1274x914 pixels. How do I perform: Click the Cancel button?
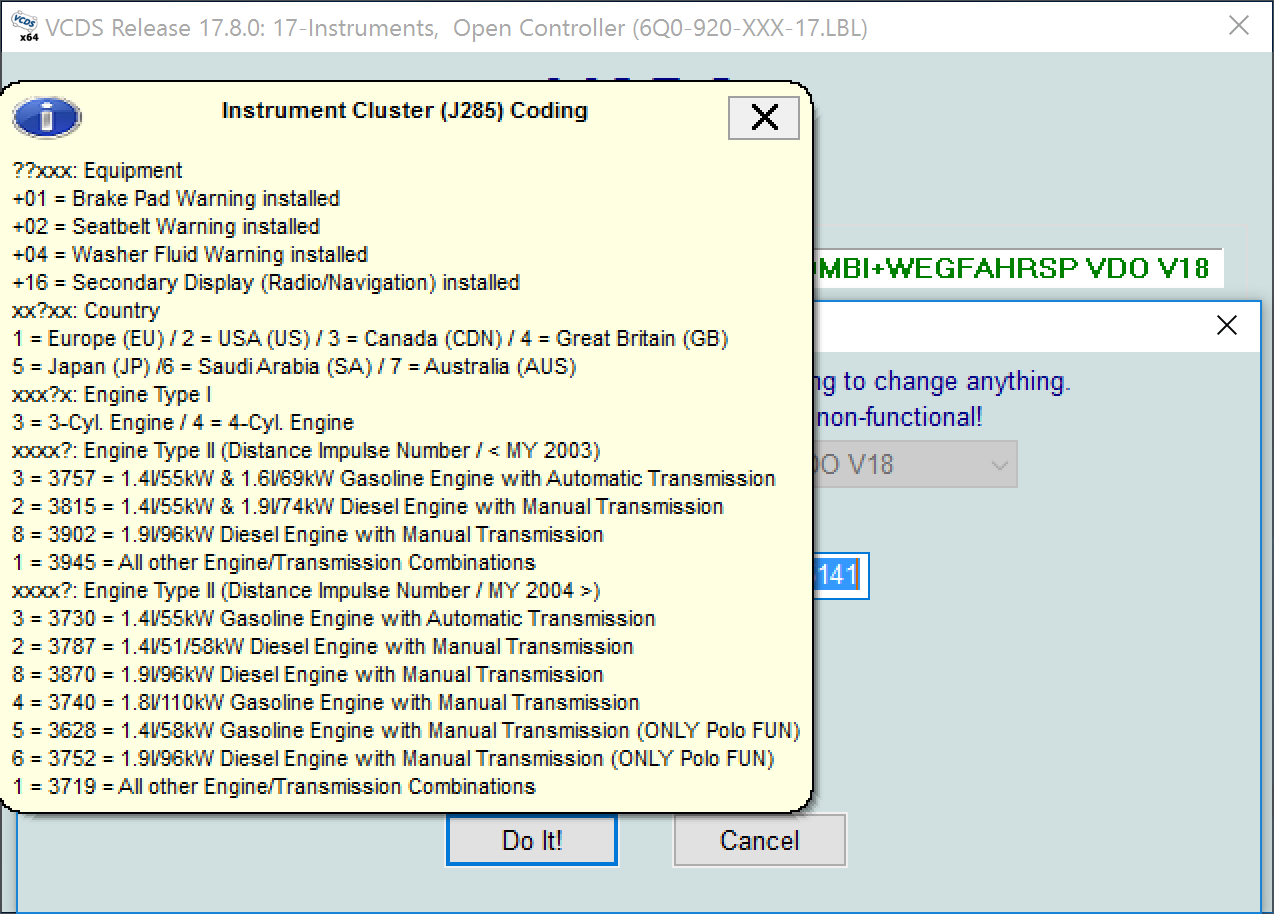pos(760,840)
